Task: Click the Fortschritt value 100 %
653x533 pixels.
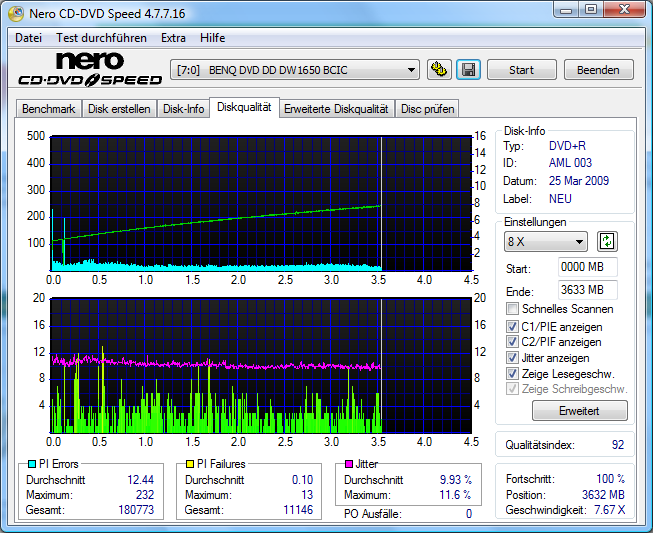Action: 611,479
